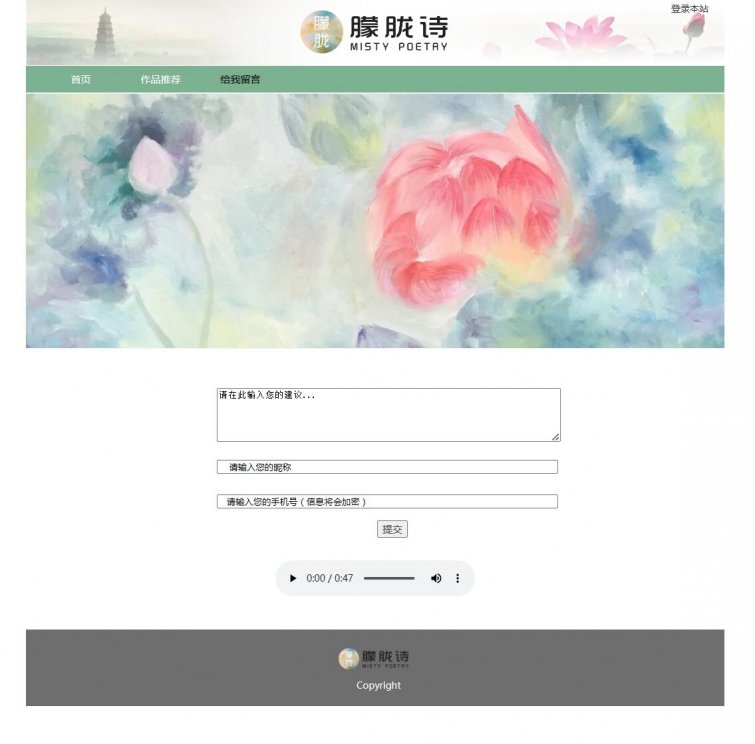Image resolution: width=755 pixels, height=744 pixels.
Task: Click the 登录本站 login link
Action: (x=690, y=9)
